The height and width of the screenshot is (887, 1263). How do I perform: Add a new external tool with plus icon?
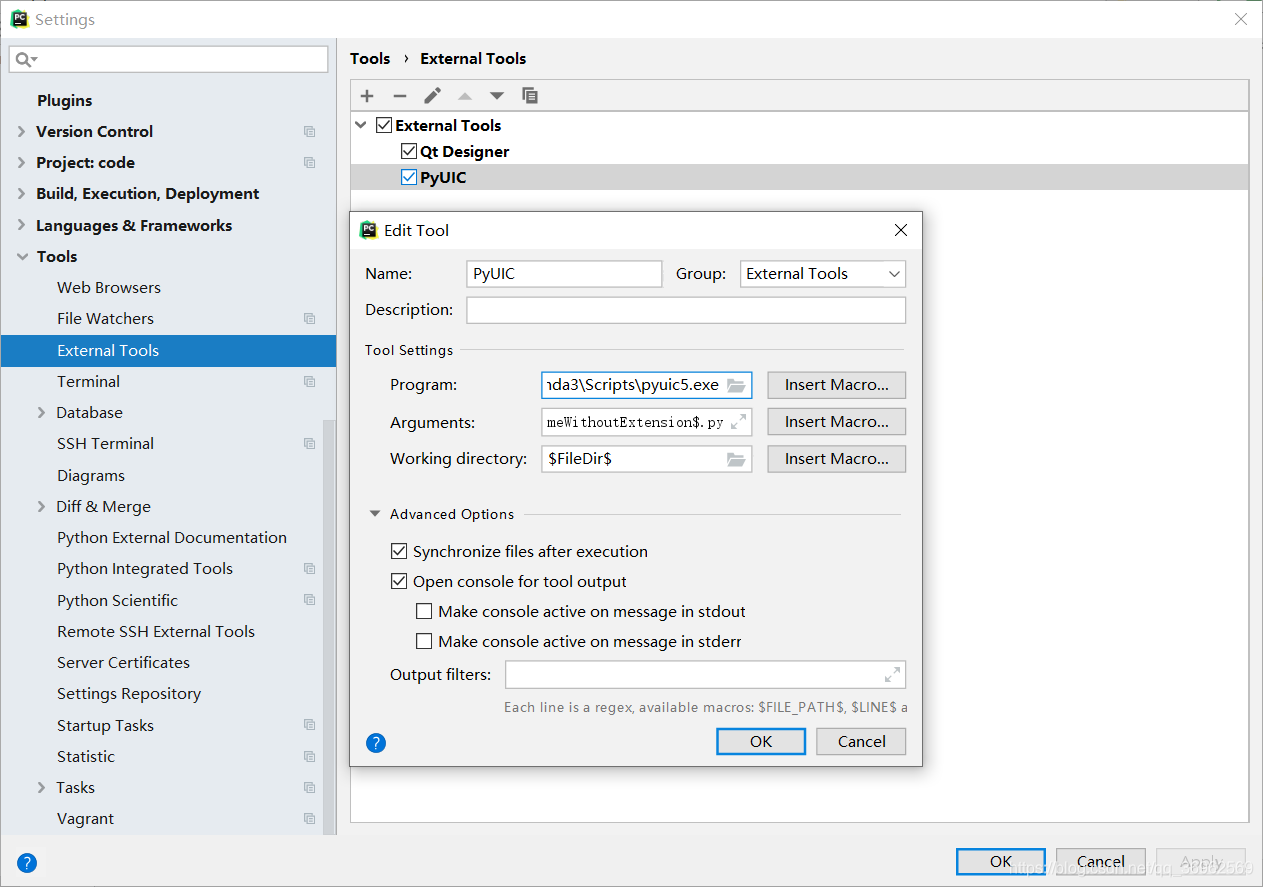click(367, 96)
